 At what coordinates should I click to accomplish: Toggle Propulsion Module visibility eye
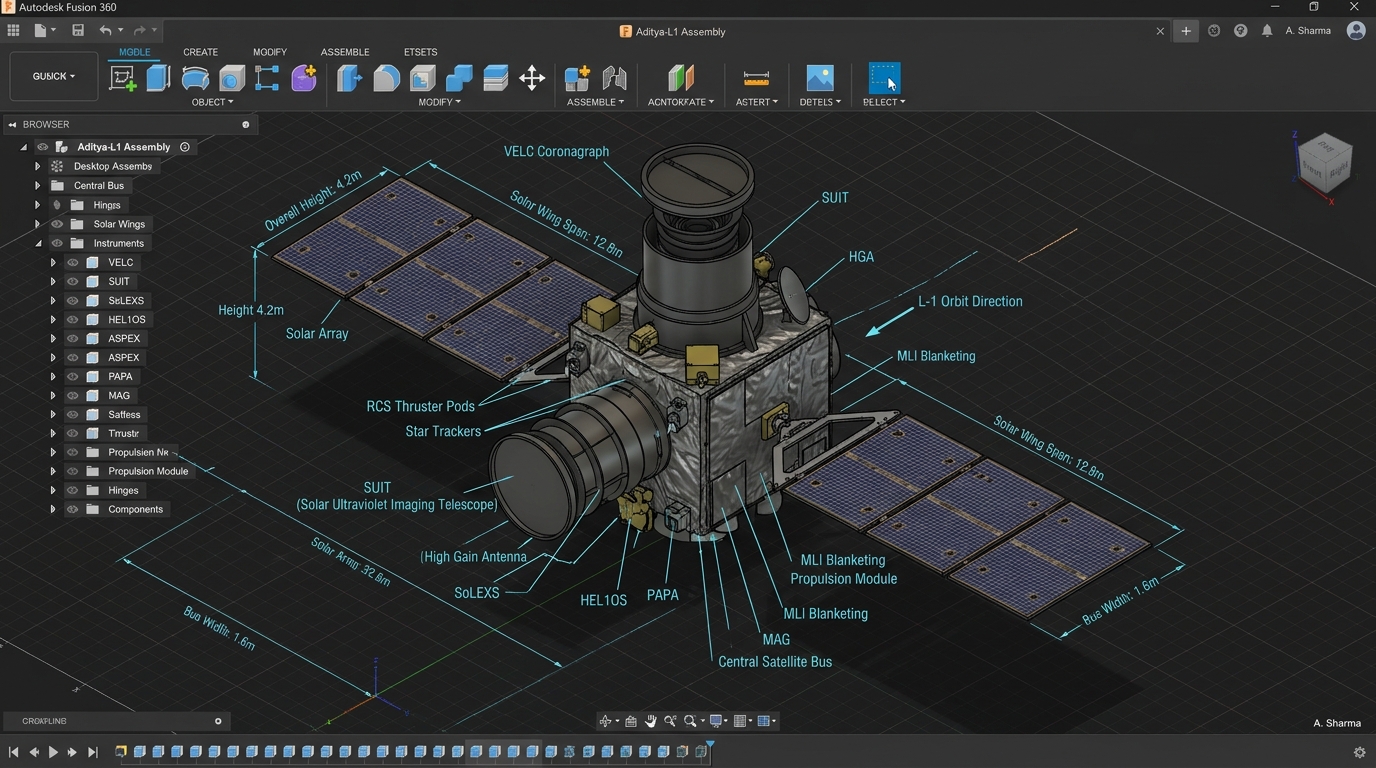[73, 471]
